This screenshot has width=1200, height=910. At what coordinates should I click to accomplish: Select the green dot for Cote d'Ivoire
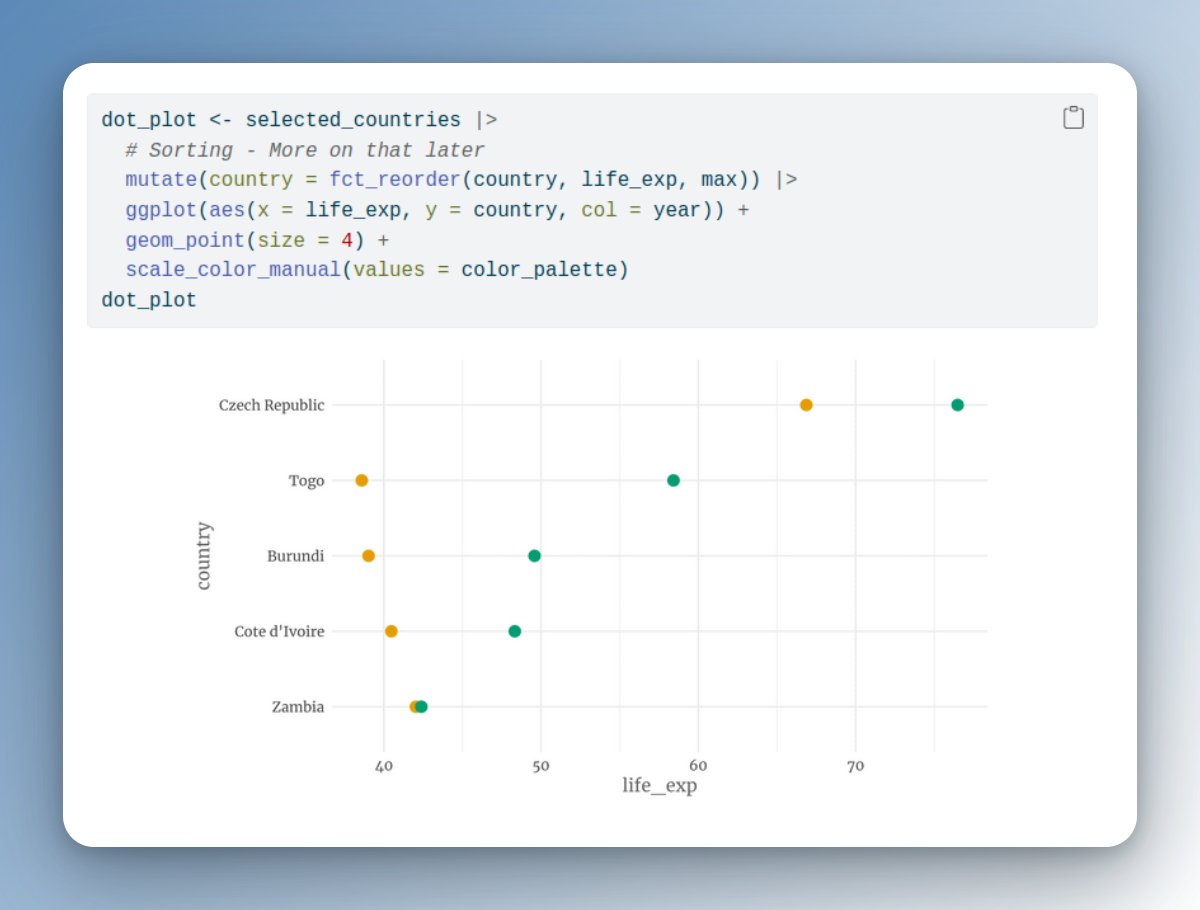515,631
